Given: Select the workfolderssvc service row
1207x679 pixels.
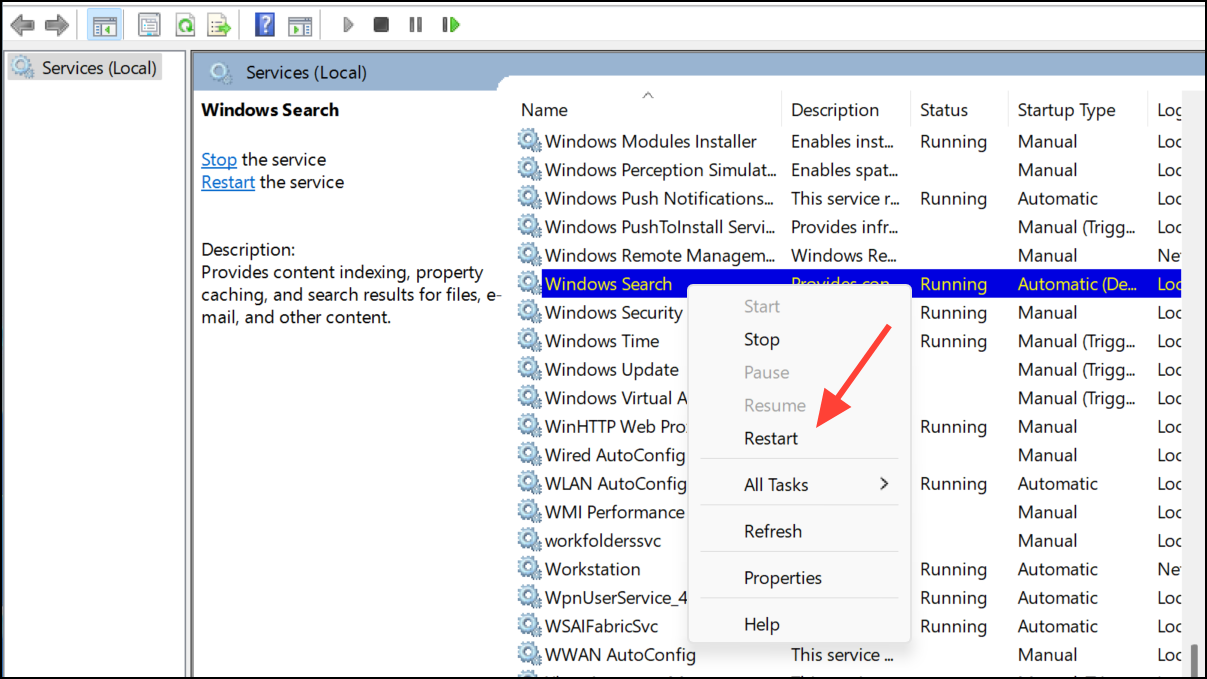Looking at the screenshot, I should [849, 540].
